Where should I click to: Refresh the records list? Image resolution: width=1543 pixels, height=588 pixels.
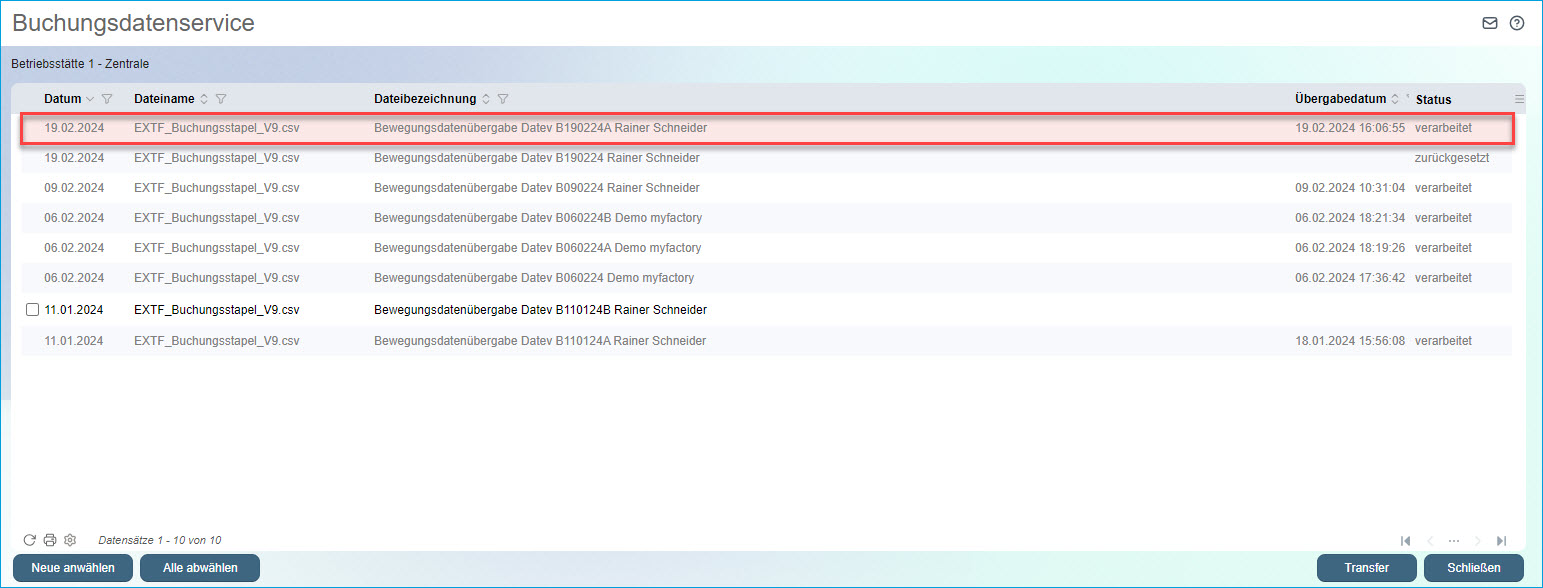click(30, 540)
